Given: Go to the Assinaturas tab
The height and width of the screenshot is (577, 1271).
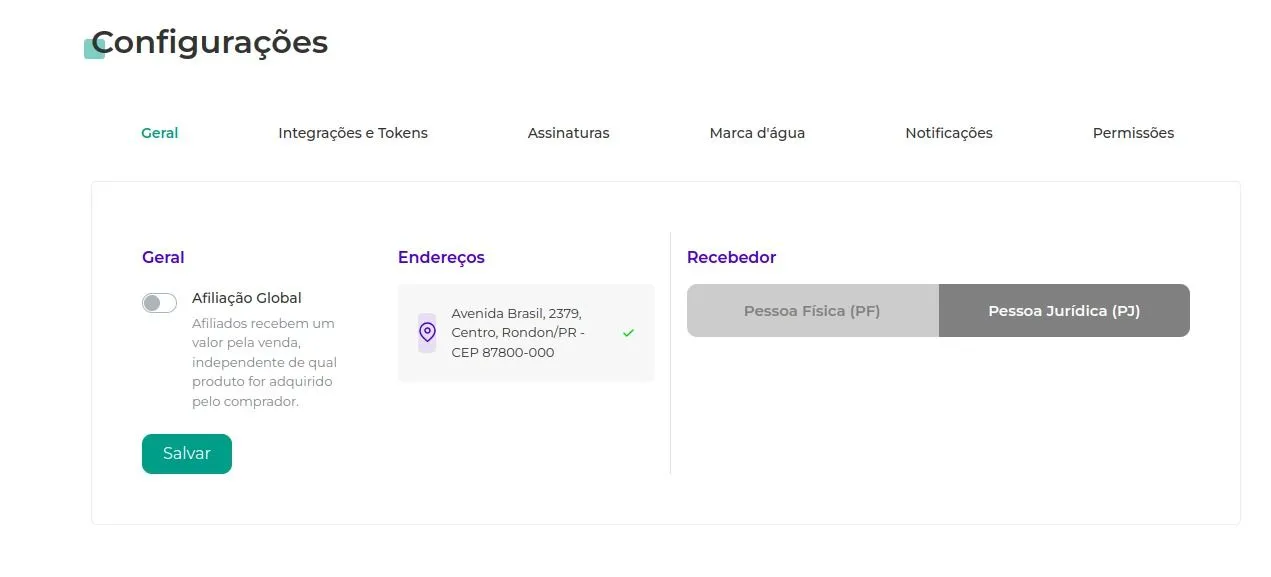Looking at the screenshot, I should click(568, 133).
